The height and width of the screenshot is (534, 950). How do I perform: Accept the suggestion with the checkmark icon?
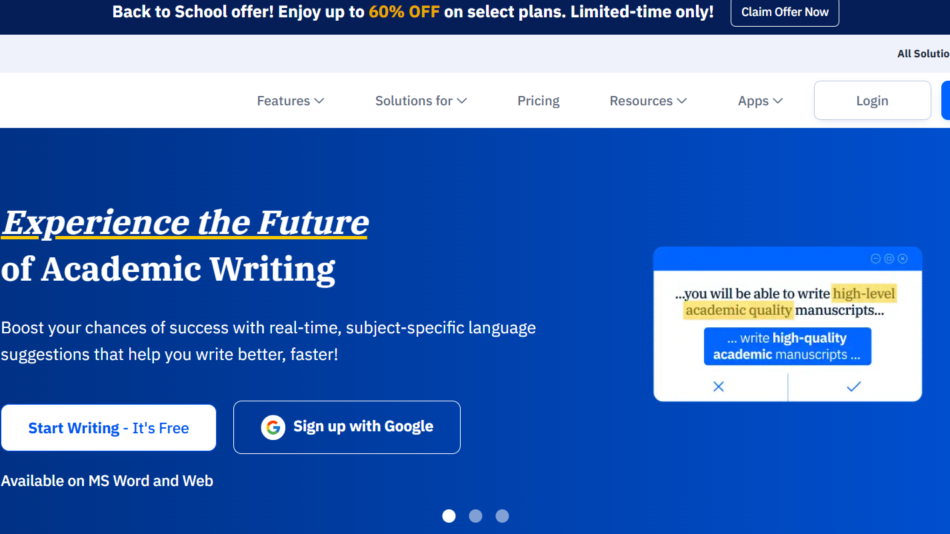853,387
